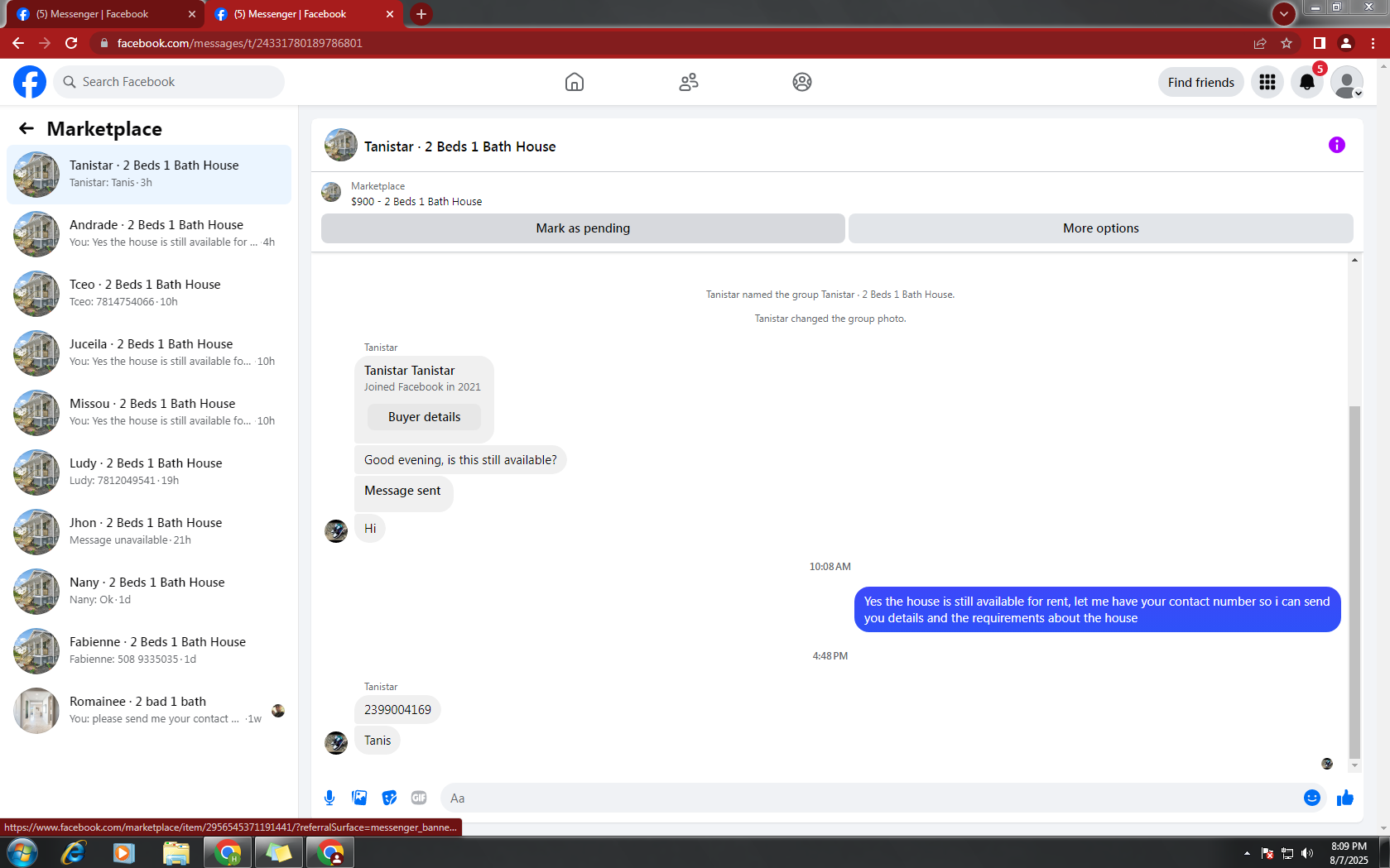The image size is (1390, 868).
Task: Open the Chrome three-dot menu
Action: 1373,43
